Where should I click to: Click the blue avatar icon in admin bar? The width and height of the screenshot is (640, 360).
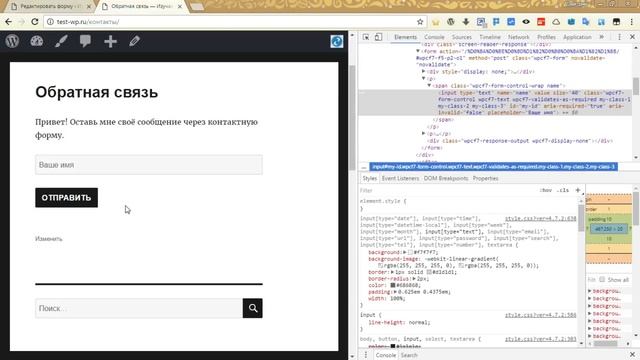337,41
